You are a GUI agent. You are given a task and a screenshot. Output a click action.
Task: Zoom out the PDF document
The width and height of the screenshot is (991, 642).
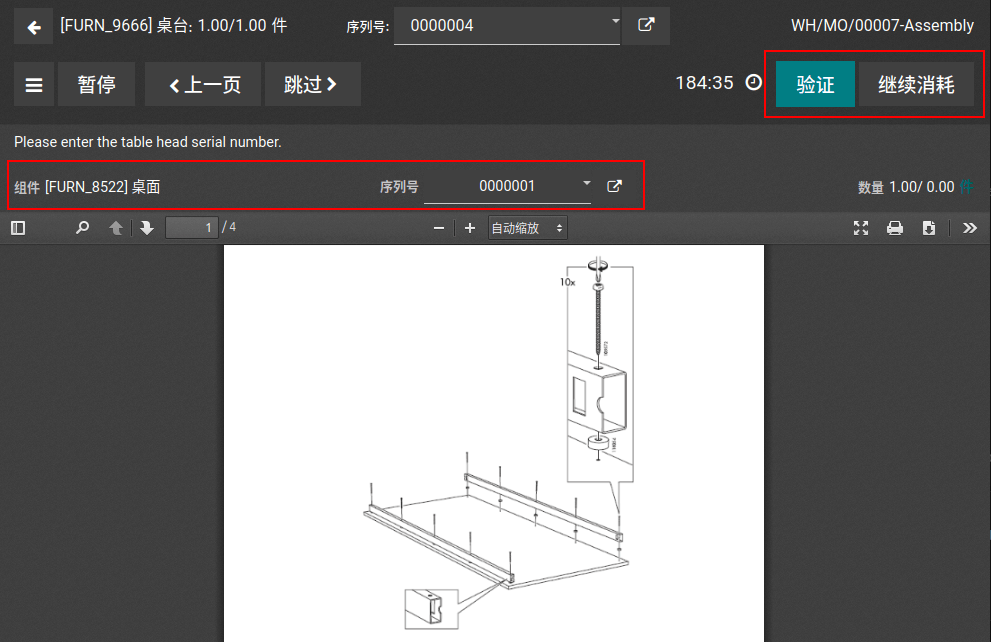point(438,228)
